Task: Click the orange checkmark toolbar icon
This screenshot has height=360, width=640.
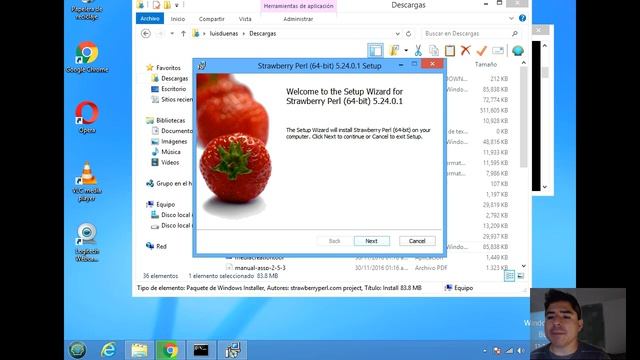Action: coord(482,51)
